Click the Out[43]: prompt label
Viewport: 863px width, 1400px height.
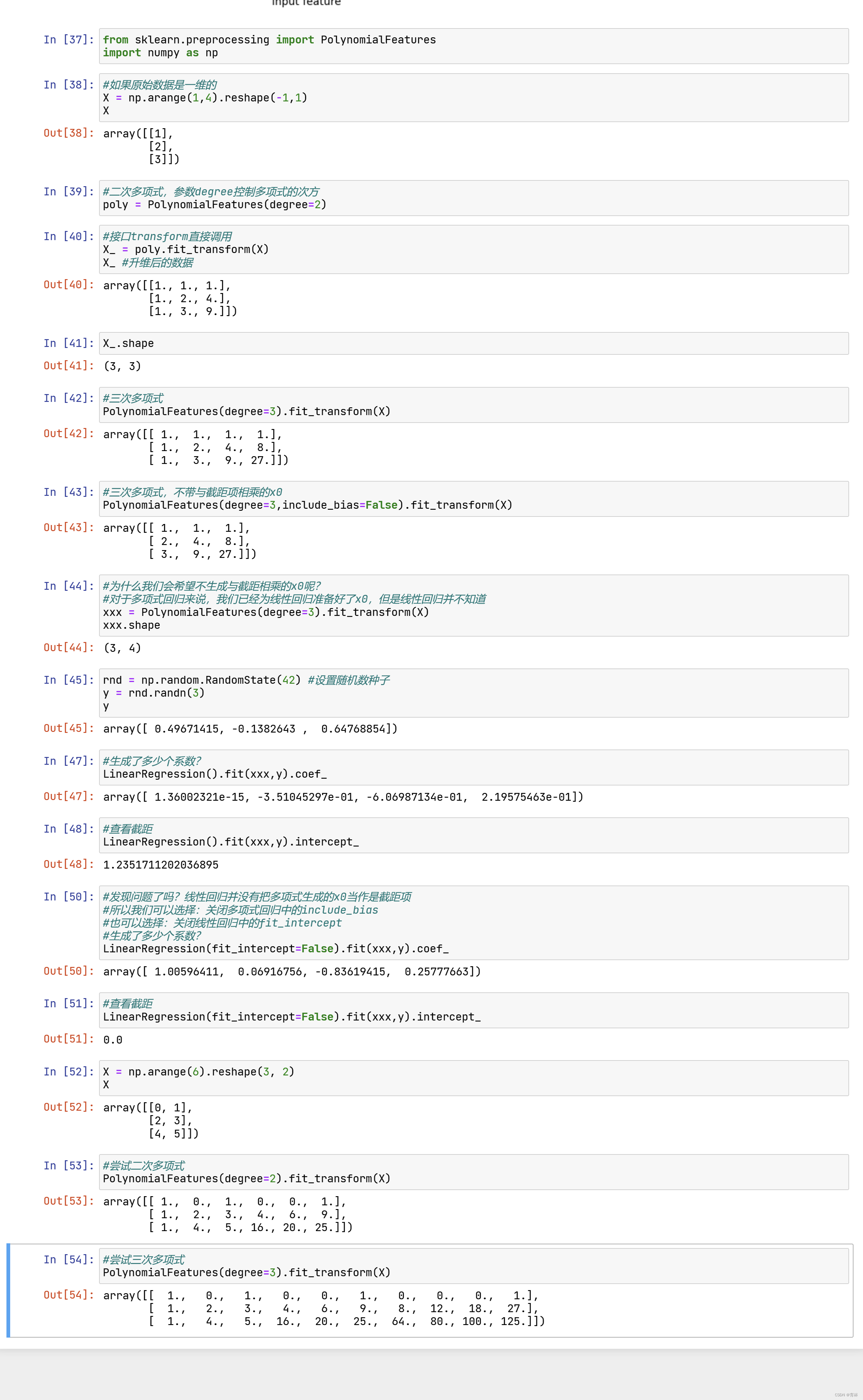click(69, 527)
